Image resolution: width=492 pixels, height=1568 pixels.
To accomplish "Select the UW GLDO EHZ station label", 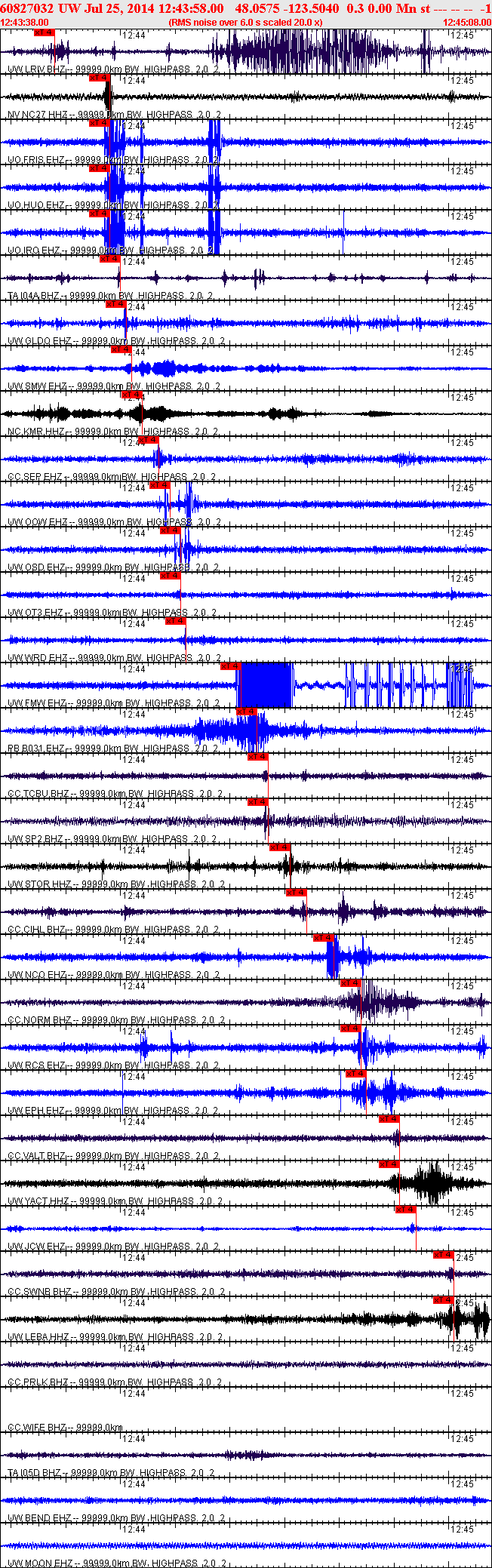I will (39, 341).
